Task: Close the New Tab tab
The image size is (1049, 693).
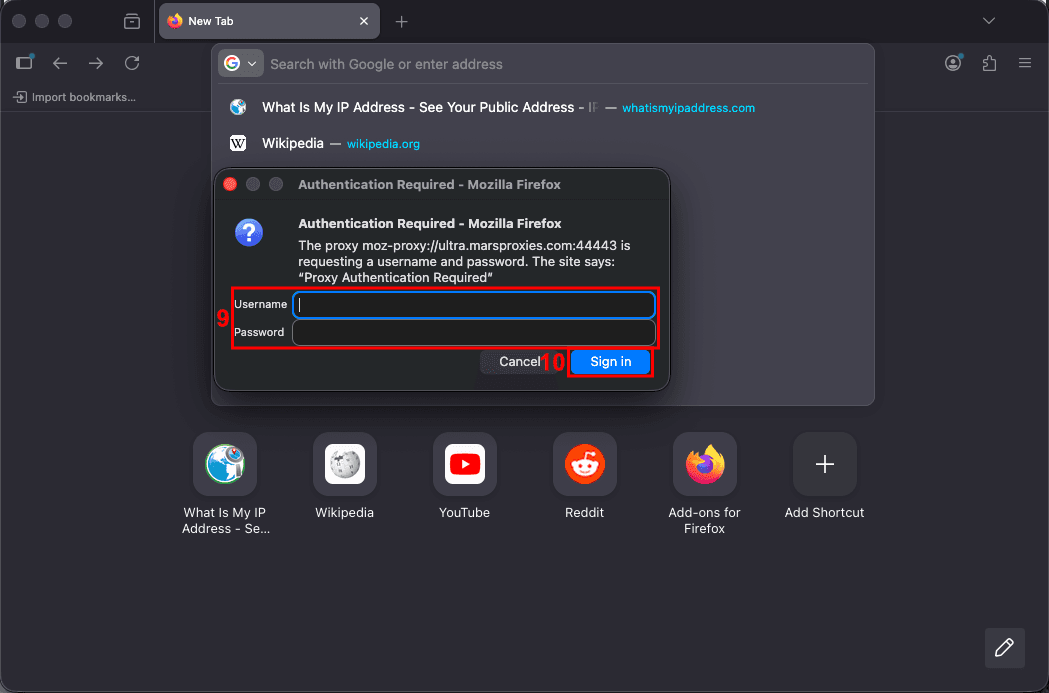Action: (x=363, y=21)
